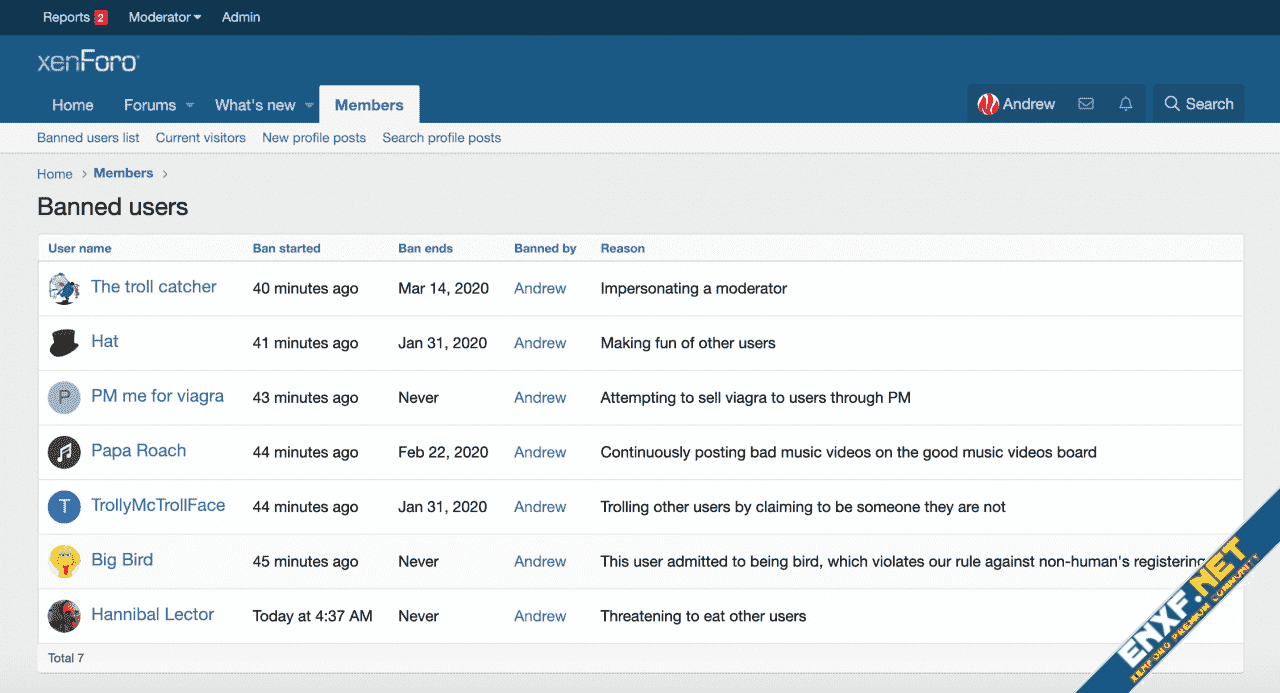The image size is (1280, 693).
Task: Expand the Forums dropdown arrow
Action: [191, 105]
